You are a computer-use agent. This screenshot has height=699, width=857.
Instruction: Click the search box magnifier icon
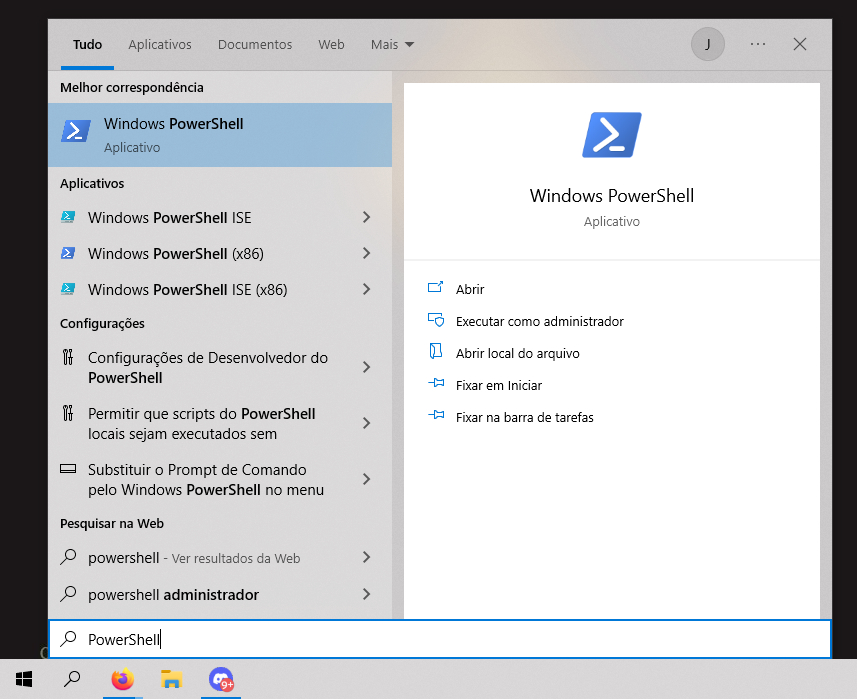pyautogui.click(x=68, y=638)
